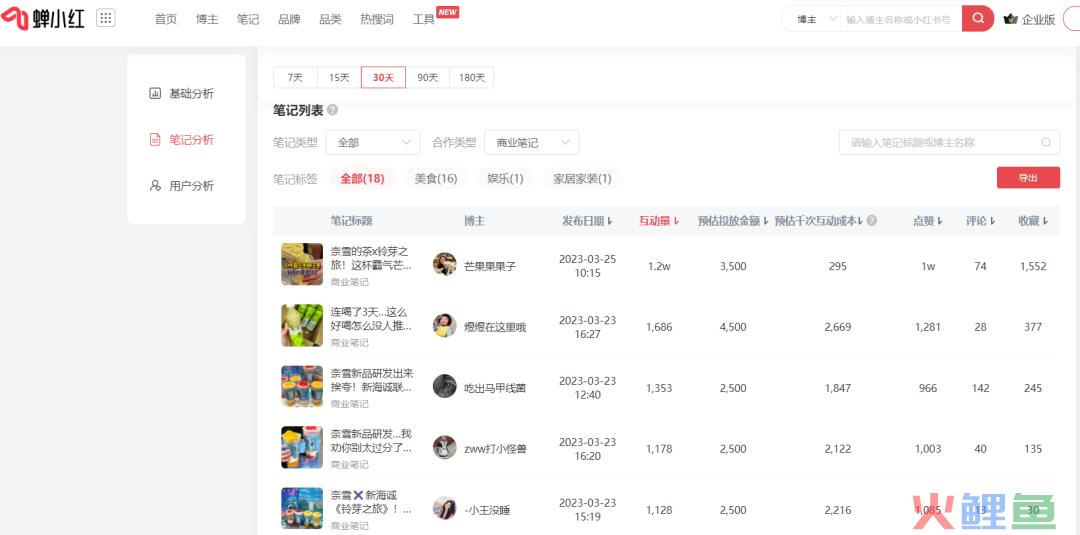This screenshot has height=535, width=1080.
Task: Open thumbnail of 奈雪的茶x铃芽之旅 note
Action: (x=302, y=264)
